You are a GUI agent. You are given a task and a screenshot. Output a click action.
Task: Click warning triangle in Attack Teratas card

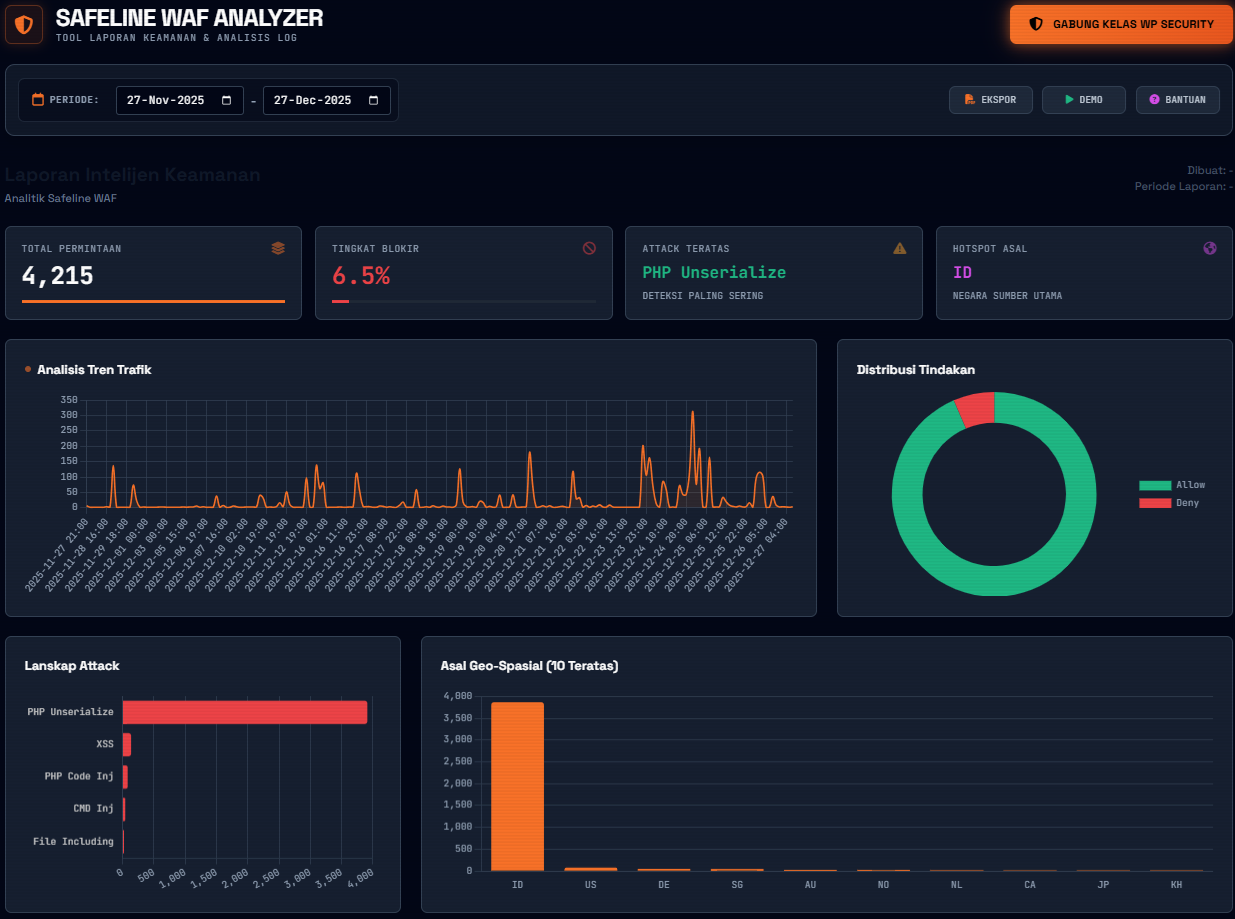[x=899, y=248]
